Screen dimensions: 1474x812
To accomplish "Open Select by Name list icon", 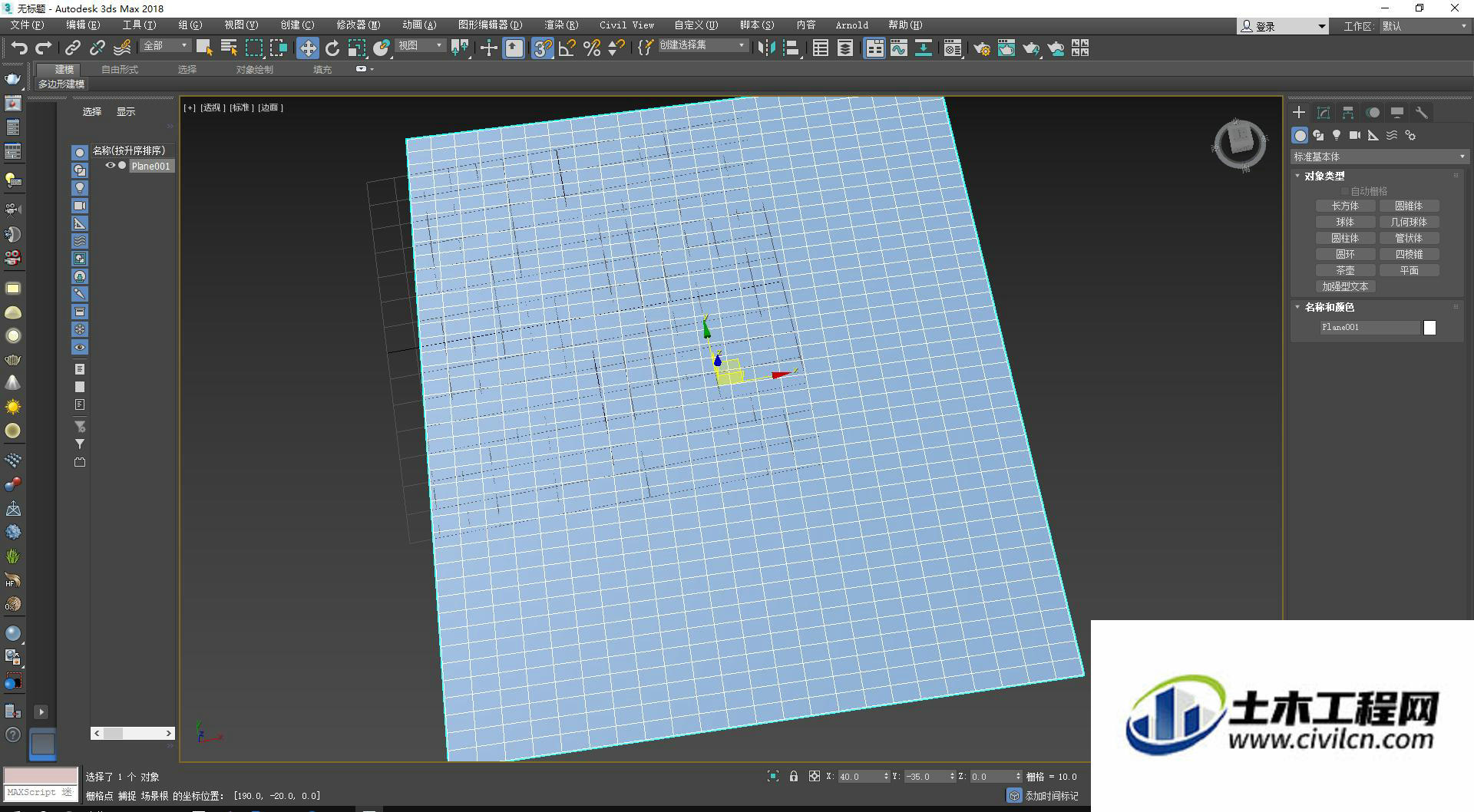I will pos(229,48).
